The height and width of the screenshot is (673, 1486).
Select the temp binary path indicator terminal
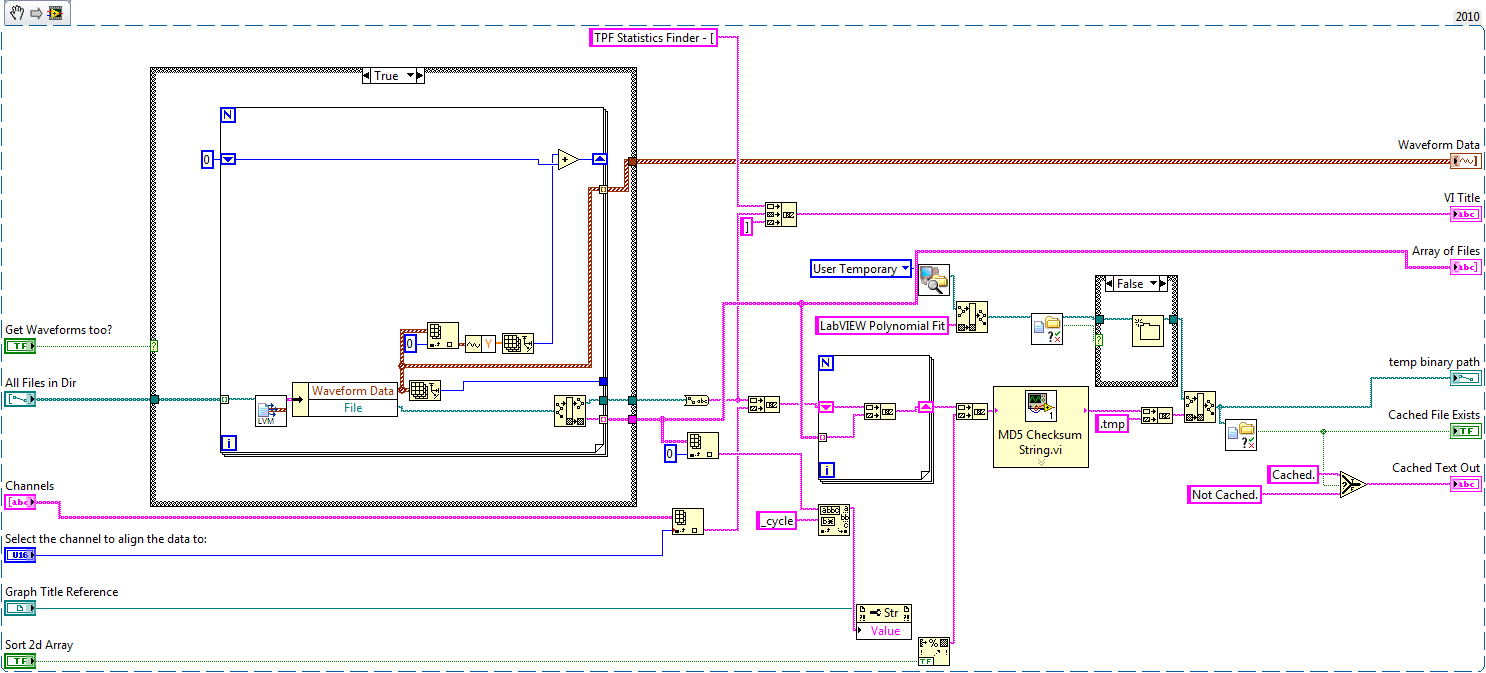(1466, 378)
